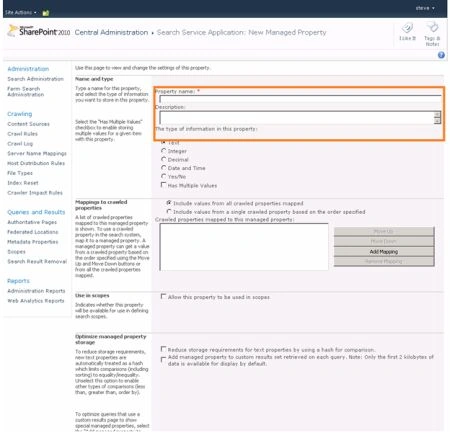Select include values from a single crawled property

169,211
